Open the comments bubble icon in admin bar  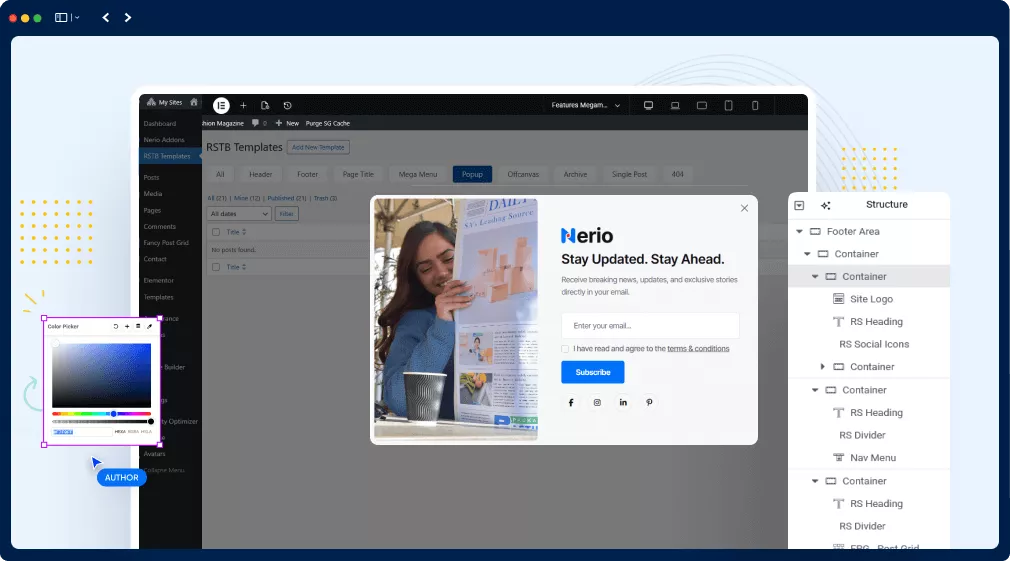(x=255, y=123)
